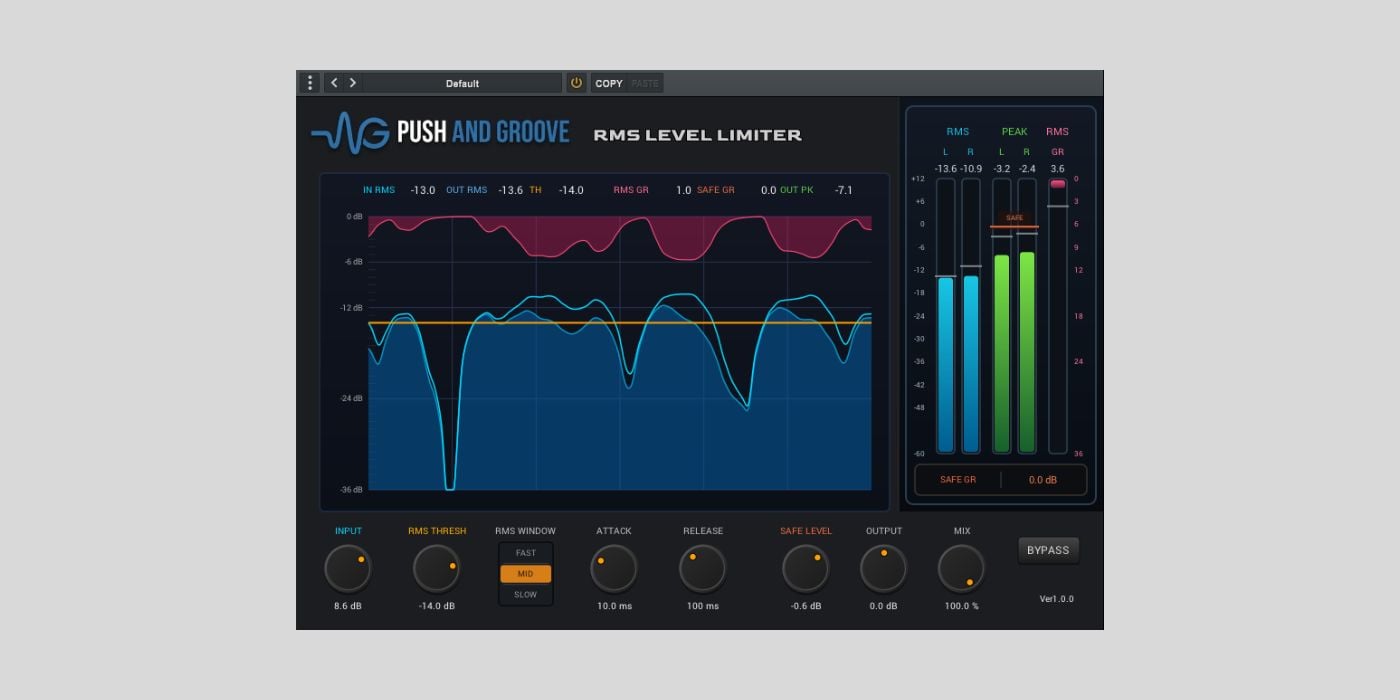The image size is (1400, 700).
Task: Click the SAFE GR 0.0 dB readout
Action: 1001,480
